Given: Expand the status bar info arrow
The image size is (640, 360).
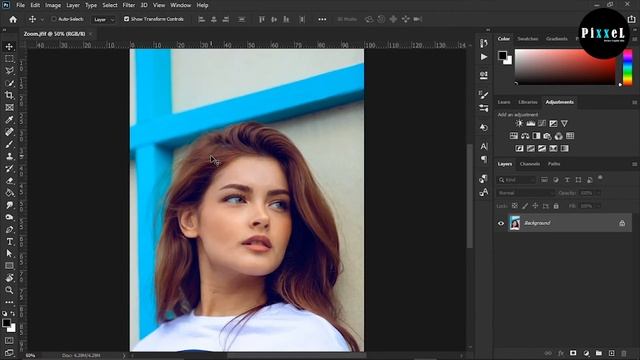Looking at the screenshot, I should tap(124, 356).
